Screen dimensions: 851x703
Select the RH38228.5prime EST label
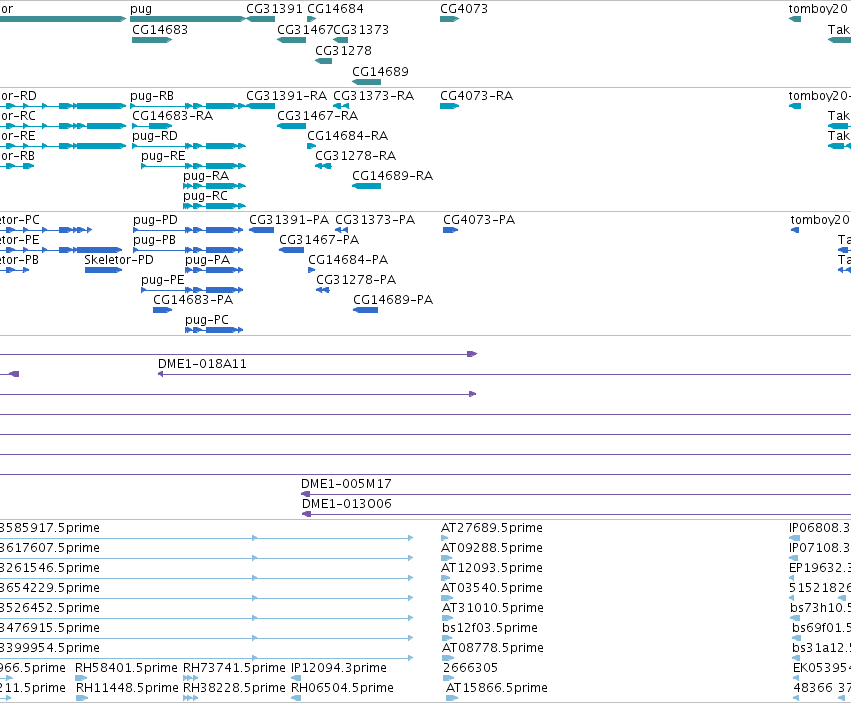coord(234,688)
